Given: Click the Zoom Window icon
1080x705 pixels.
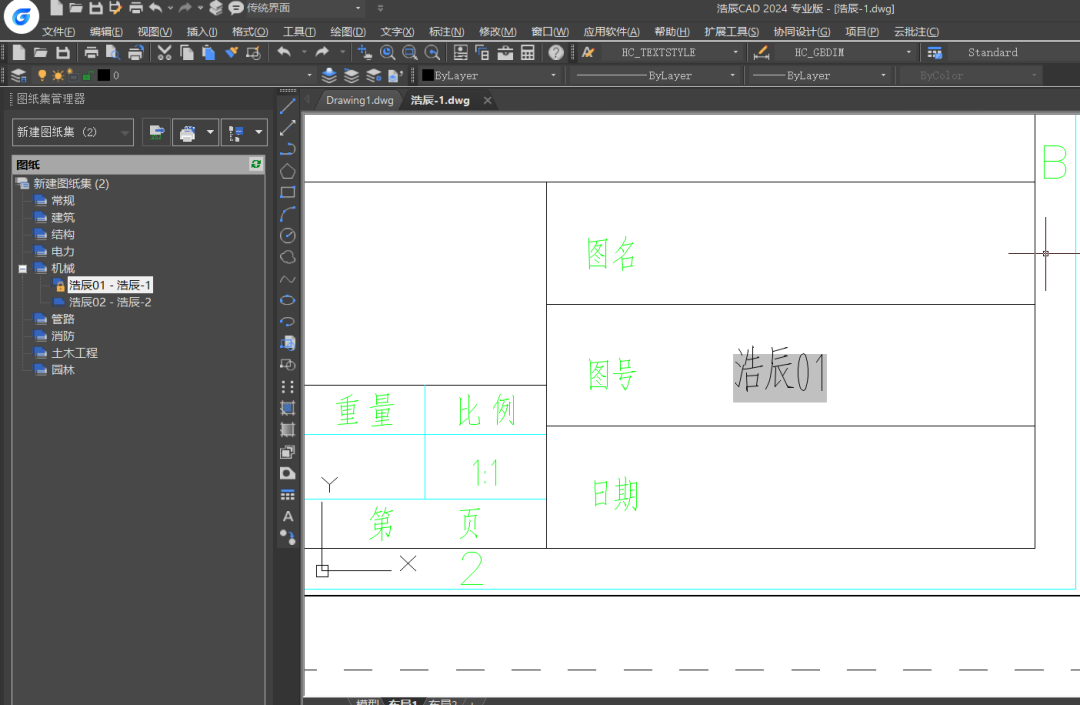Looking at the screenshot, I should point(410,52).
